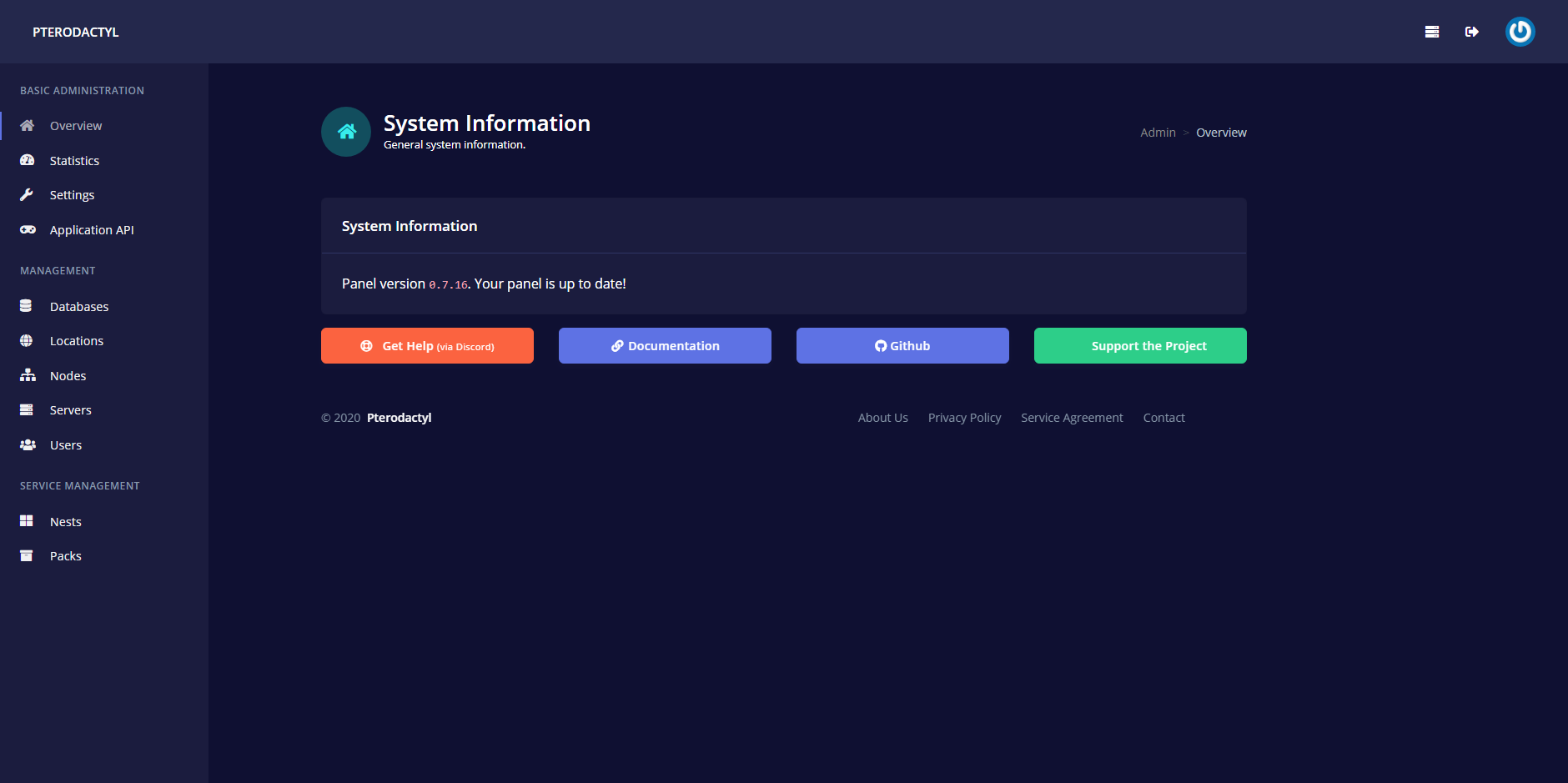Select Nests under Service Management
Image resolution: width=1568 pixels, height=783 pixels.
click(104, 521)
